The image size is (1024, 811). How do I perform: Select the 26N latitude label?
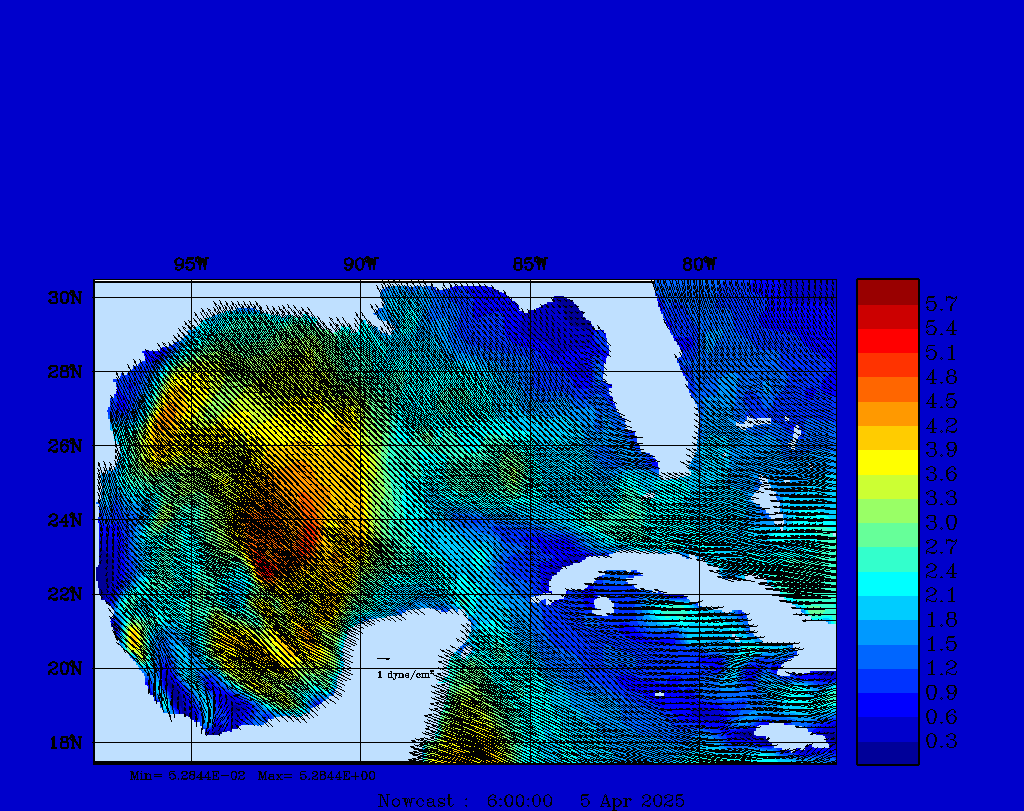click(65, 446)
